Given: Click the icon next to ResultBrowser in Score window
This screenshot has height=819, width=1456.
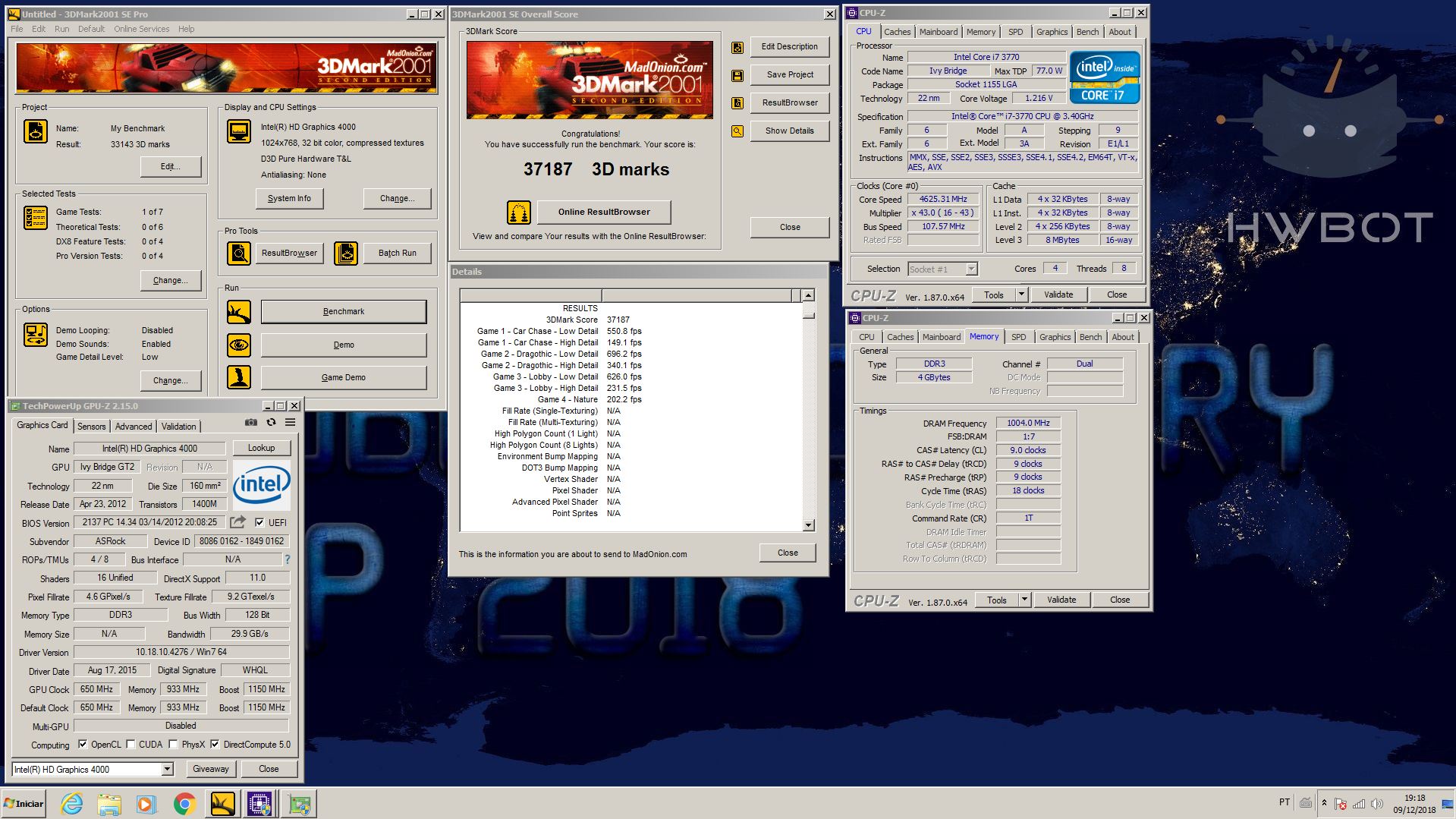Looking at the screenshot, I should [737, 103].
